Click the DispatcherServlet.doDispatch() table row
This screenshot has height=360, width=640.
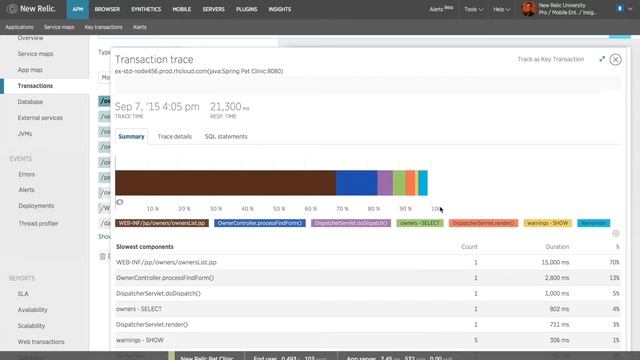(x=368, y=293)
